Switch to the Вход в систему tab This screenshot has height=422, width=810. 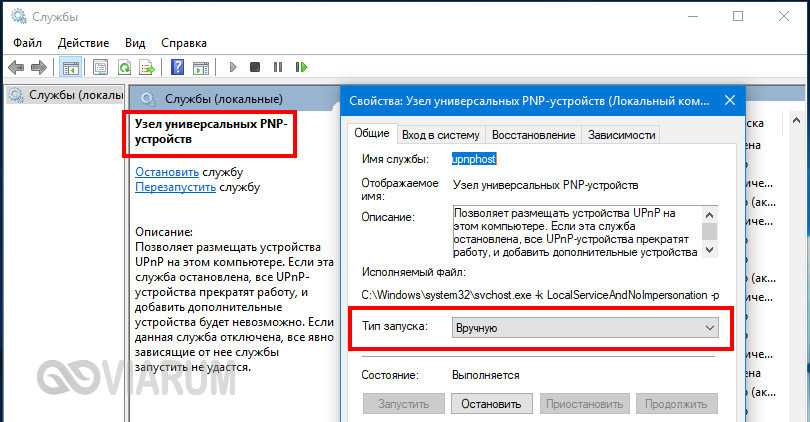(441, 135)
